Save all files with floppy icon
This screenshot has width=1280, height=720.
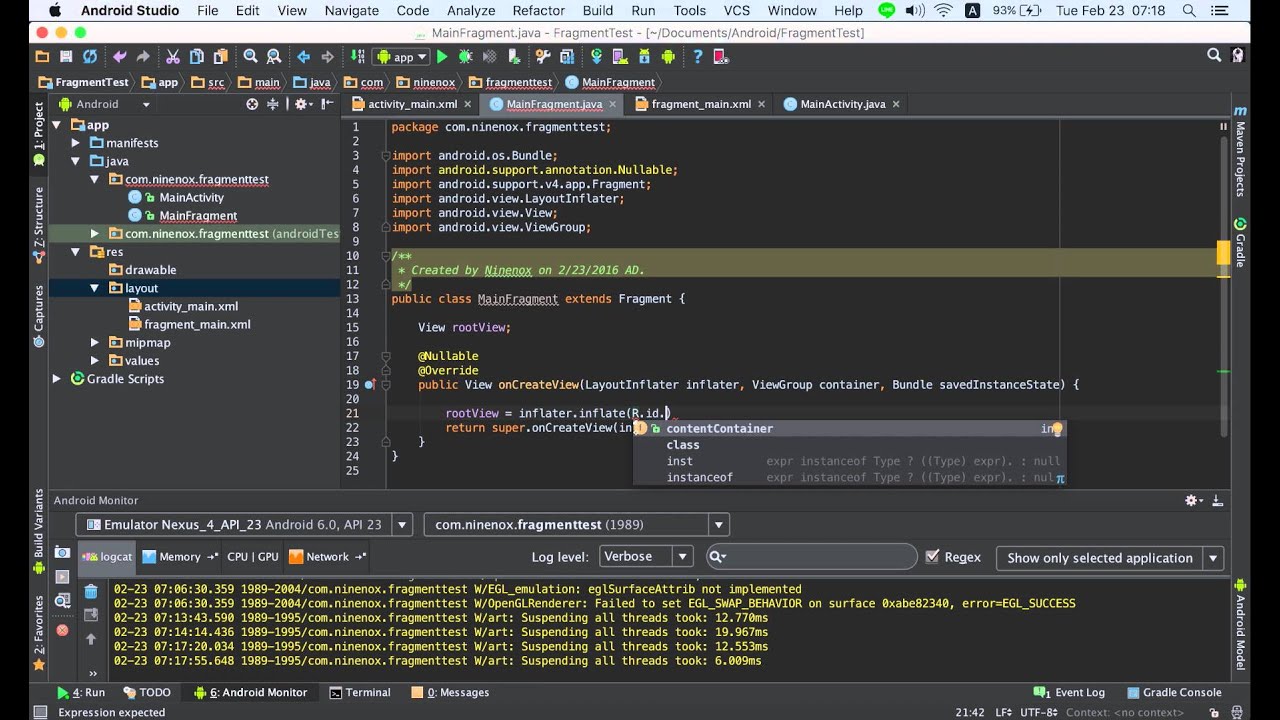click(66, 57)
